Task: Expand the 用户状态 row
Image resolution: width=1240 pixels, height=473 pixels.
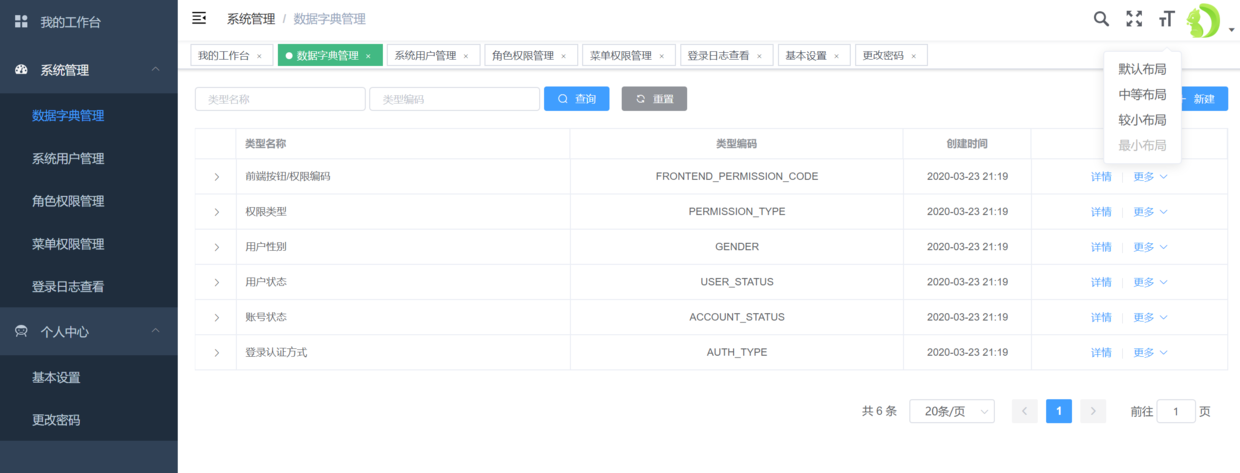Action: click(216, 282)
